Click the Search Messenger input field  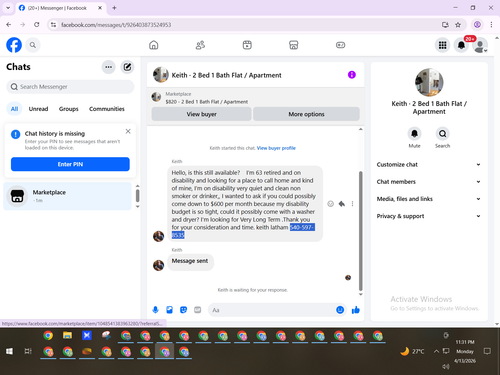(x=70, y=87)
